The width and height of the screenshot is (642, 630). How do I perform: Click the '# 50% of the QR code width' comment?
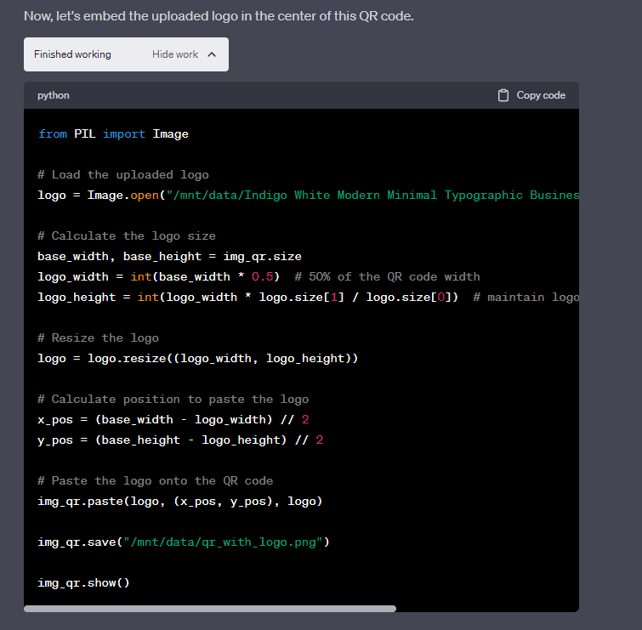point(387,277)
